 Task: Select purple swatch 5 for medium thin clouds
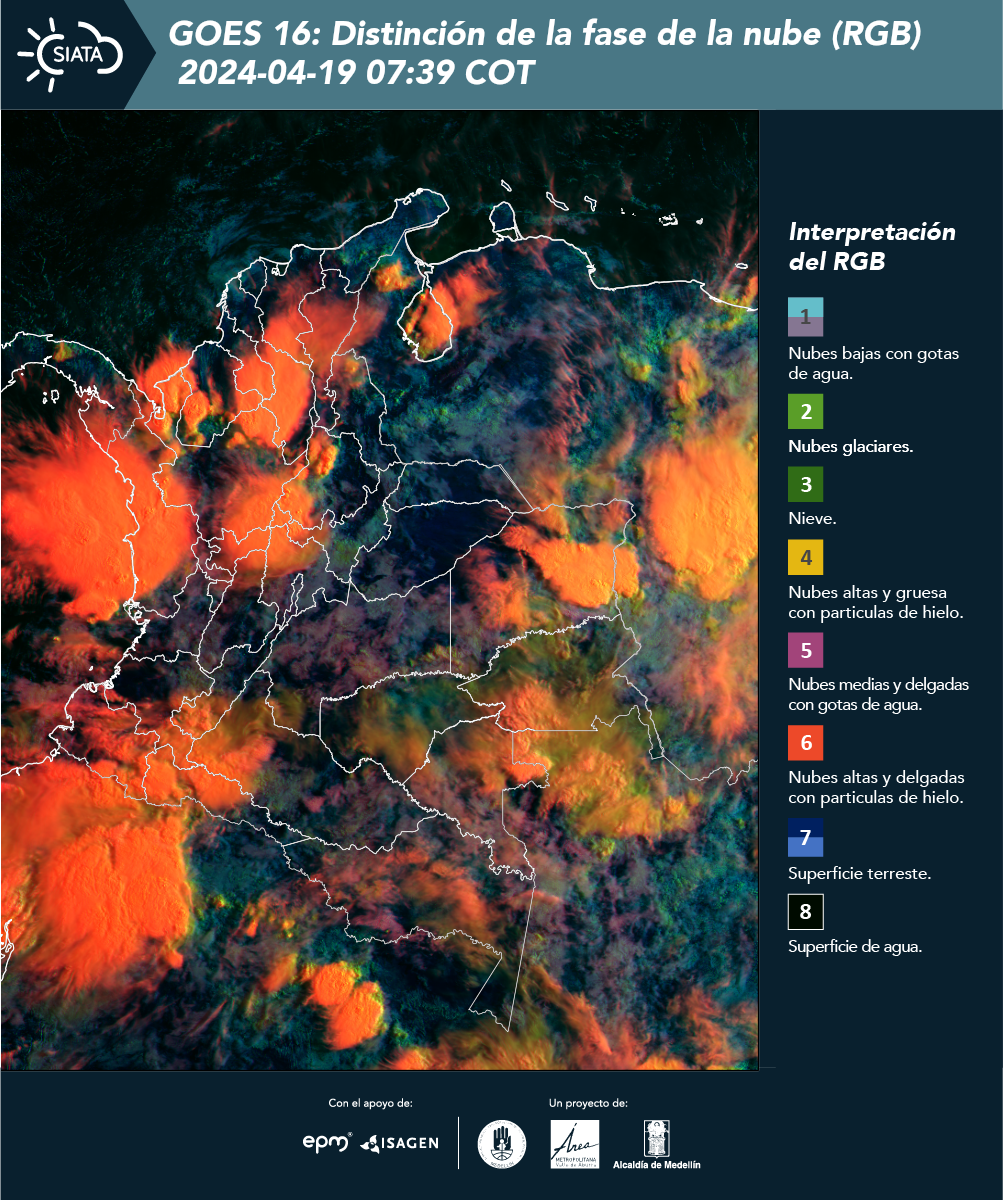(x=805, y=650)
